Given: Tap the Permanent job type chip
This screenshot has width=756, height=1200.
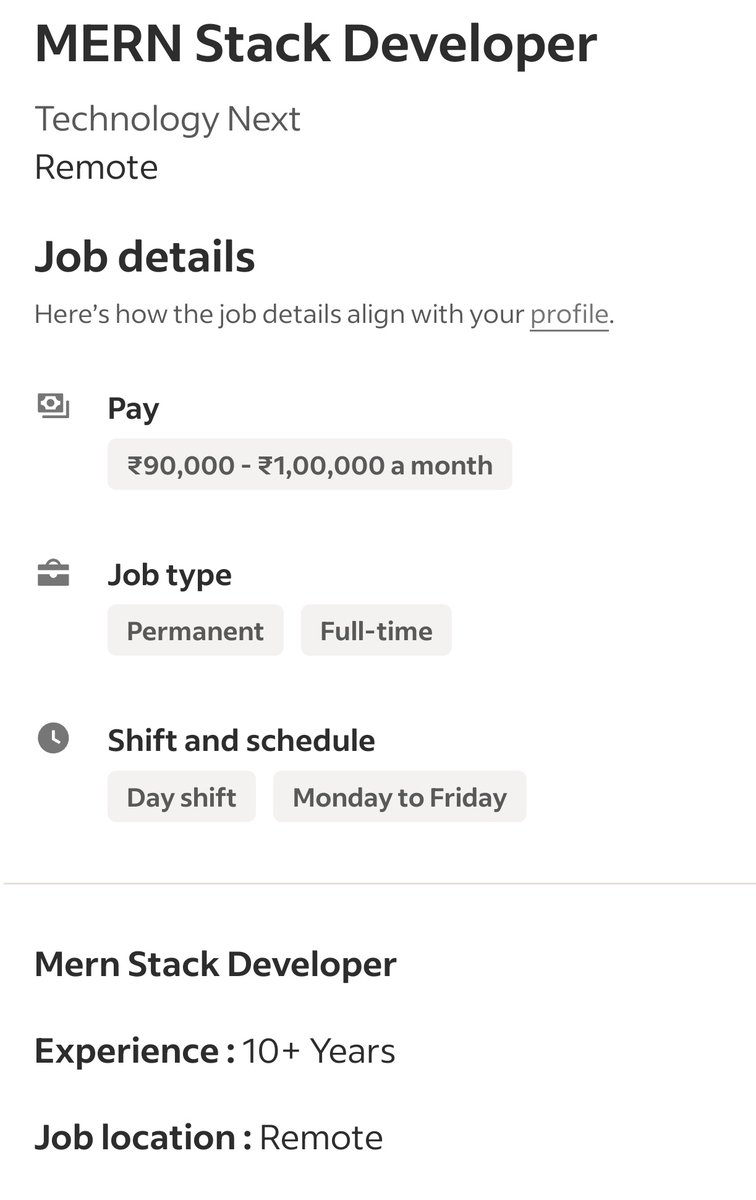Looking at the screenshot, I should coord(195,631).
